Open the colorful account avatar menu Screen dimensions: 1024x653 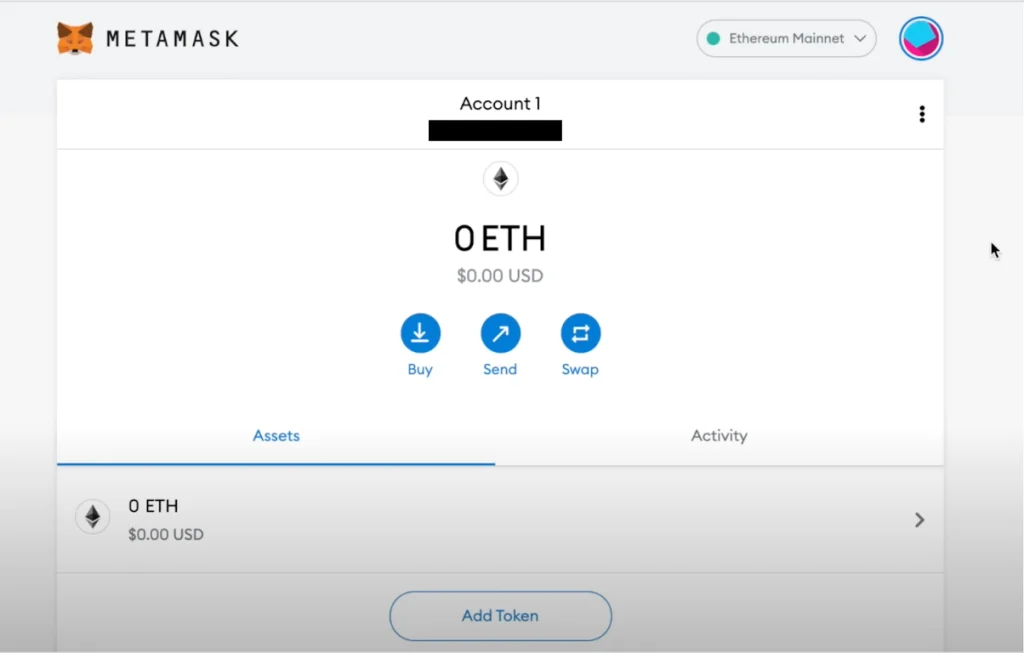pos(921,39)
